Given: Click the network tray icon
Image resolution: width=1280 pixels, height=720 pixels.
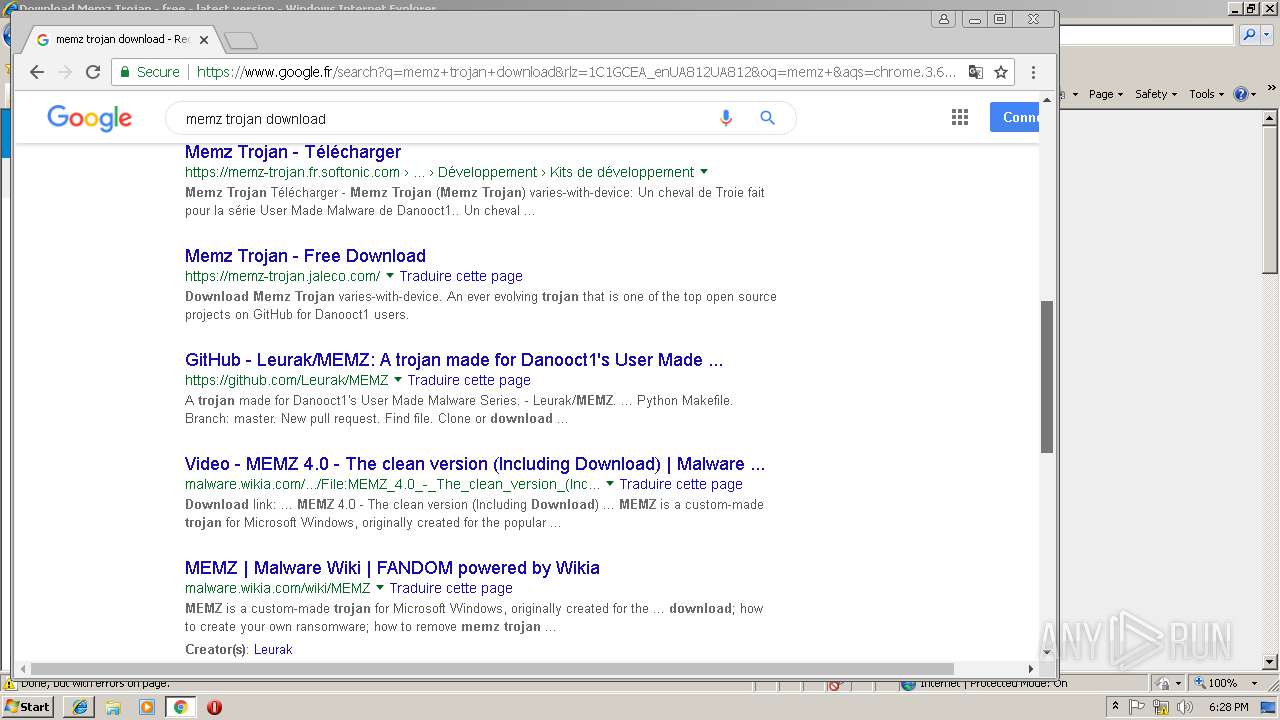Looking at the screenshot, I should (x=1160, y=707).
